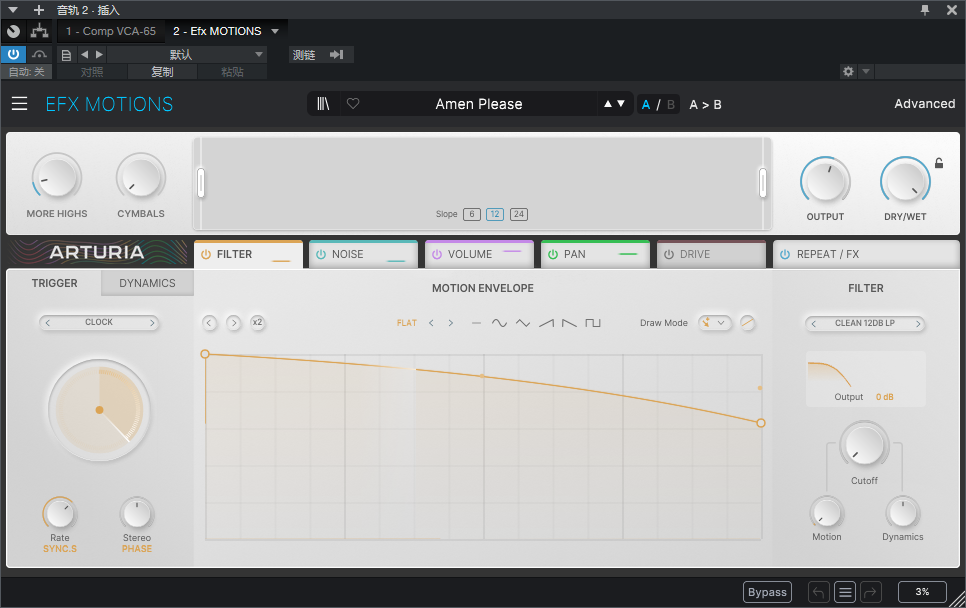This screenshot has width=966, height=608.
Task: Open the edit history list icon
Action: pyautogui.click(x=845, y=593)
